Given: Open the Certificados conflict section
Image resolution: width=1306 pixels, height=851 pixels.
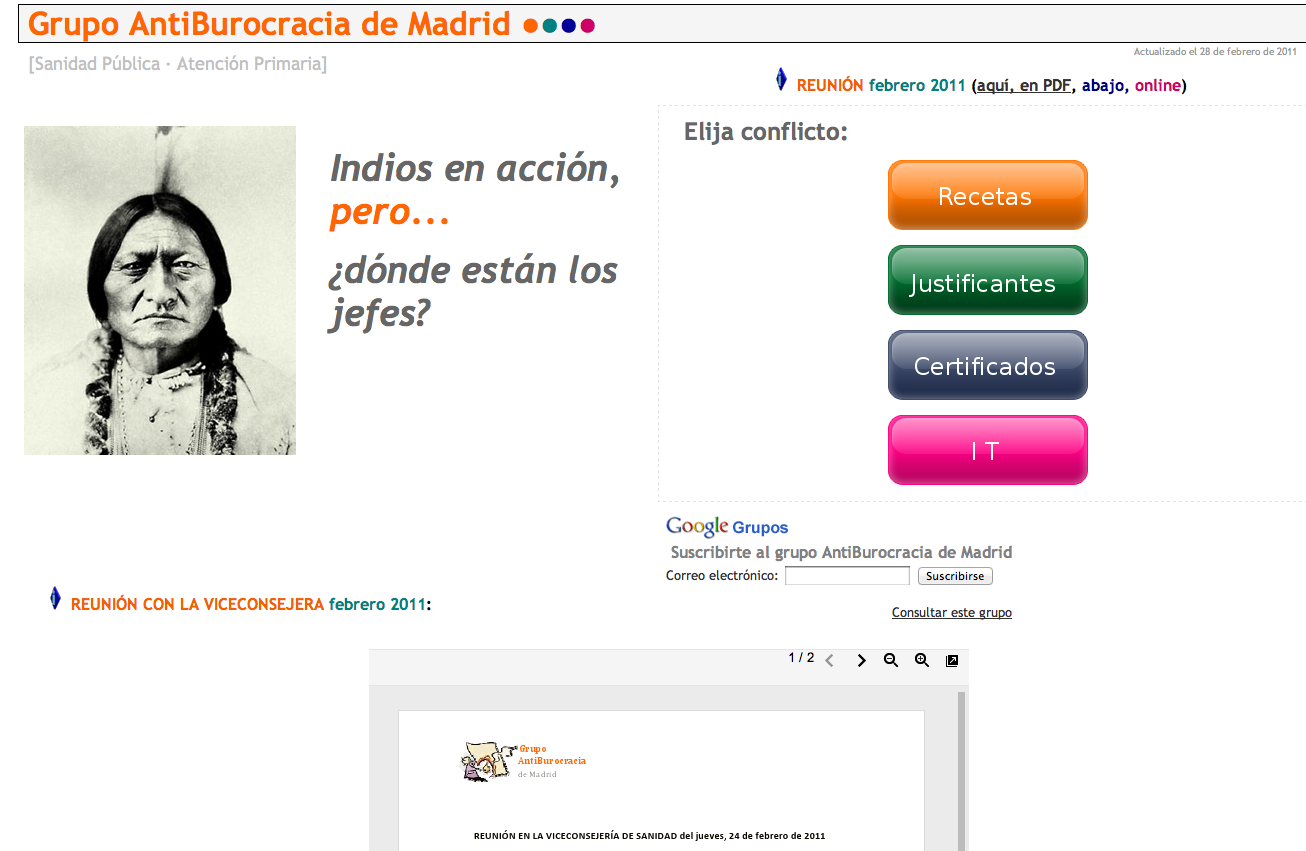Looking at the screenshot, I should [987, 366].
